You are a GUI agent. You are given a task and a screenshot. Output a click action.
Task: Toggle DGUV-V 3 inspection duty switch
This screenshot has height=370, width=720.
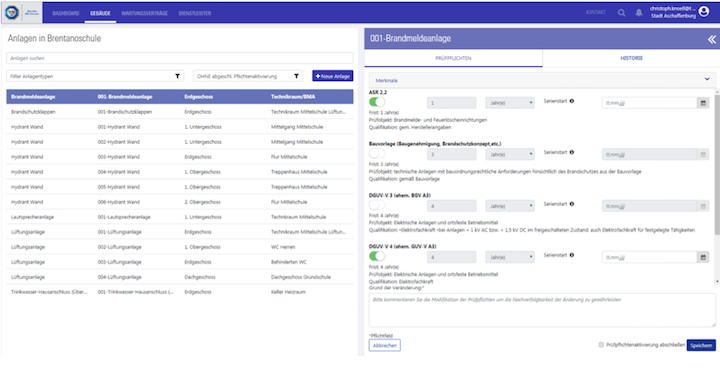(x=377, y=205)
